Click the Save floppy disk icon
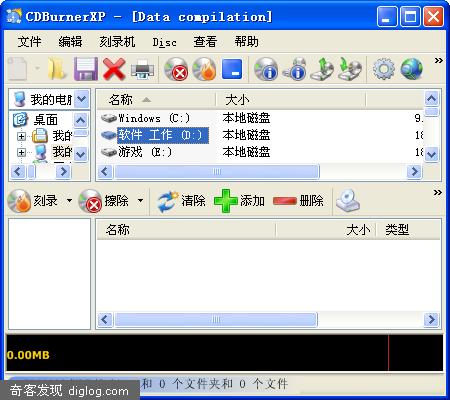The height and width of the screenshot is (400, 450). click(86, 69)
